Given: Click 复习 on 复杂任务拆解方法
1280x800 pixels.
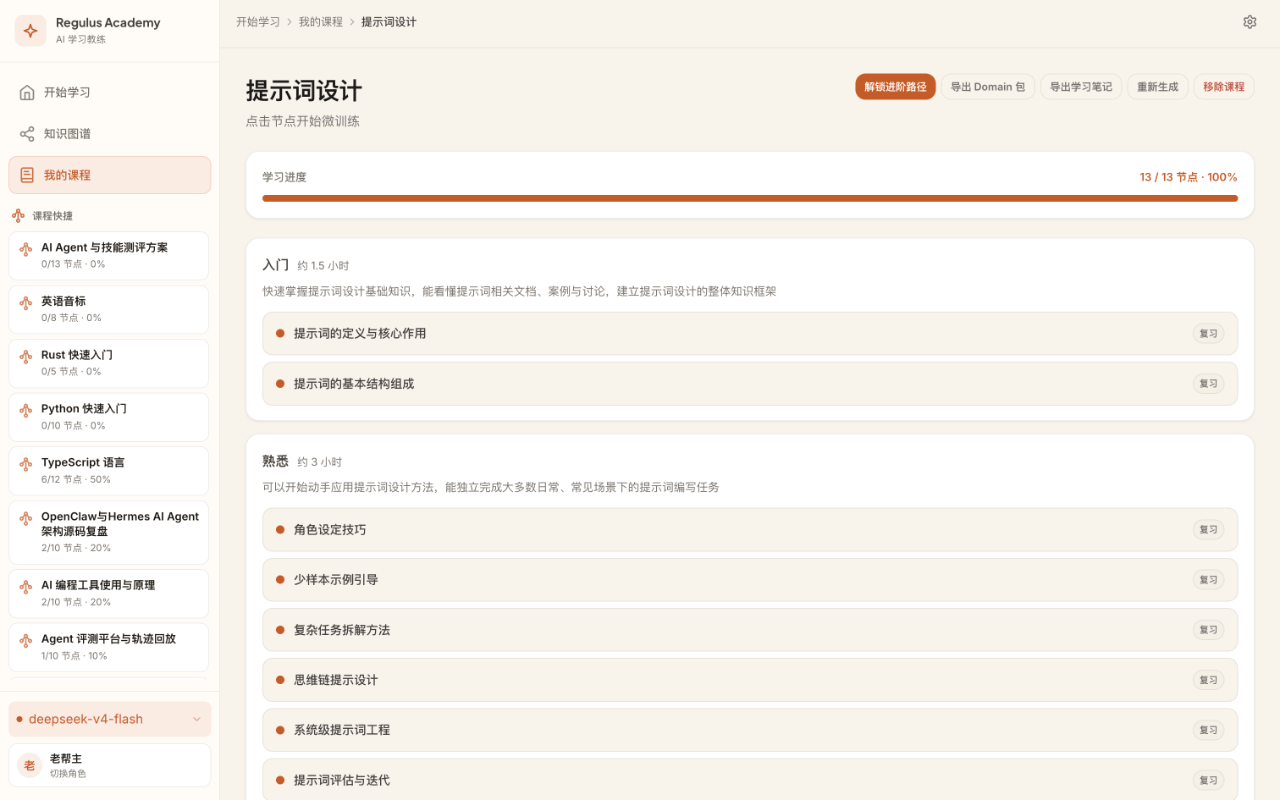Looking at the screenshot, I should (x=1209, y=630).
